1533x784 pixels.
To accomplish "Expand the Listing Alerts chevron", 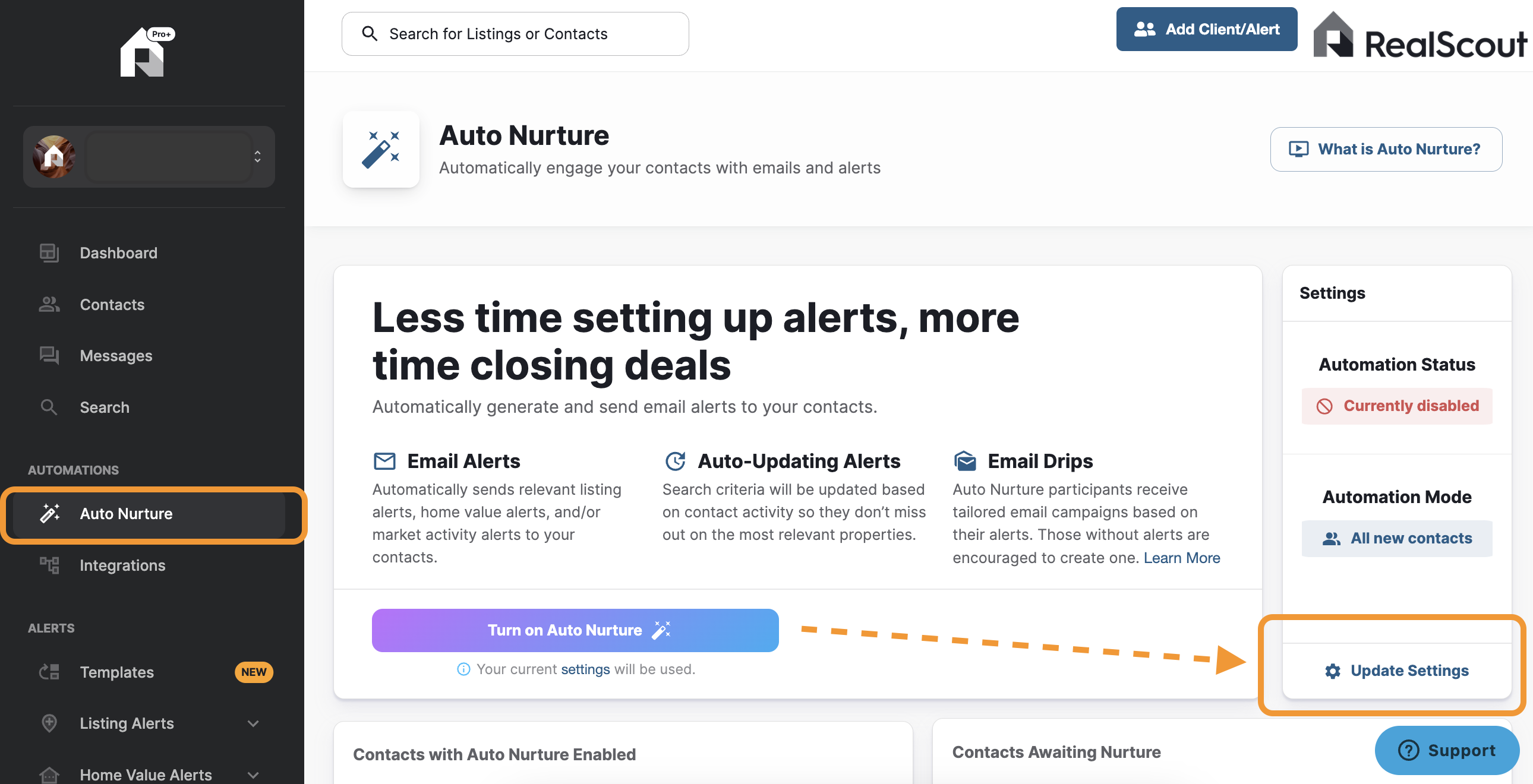I will coord(253,723).
